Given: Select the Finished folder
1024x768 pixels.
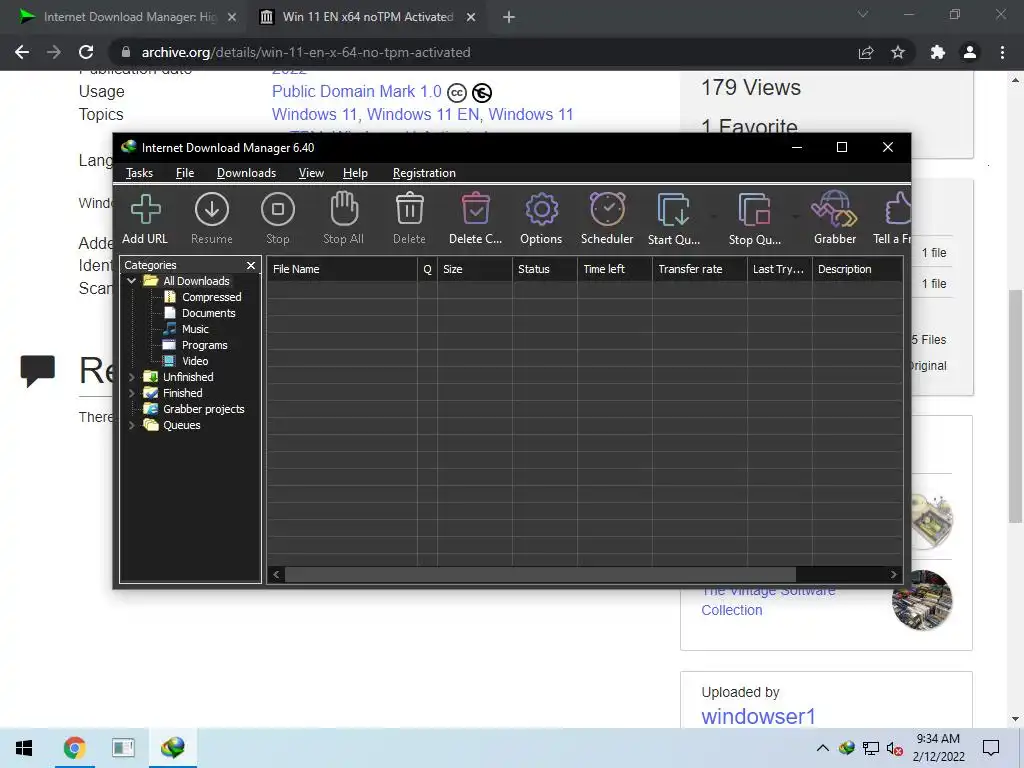Looking at the screenshot, I should click(x=183, y=393).
